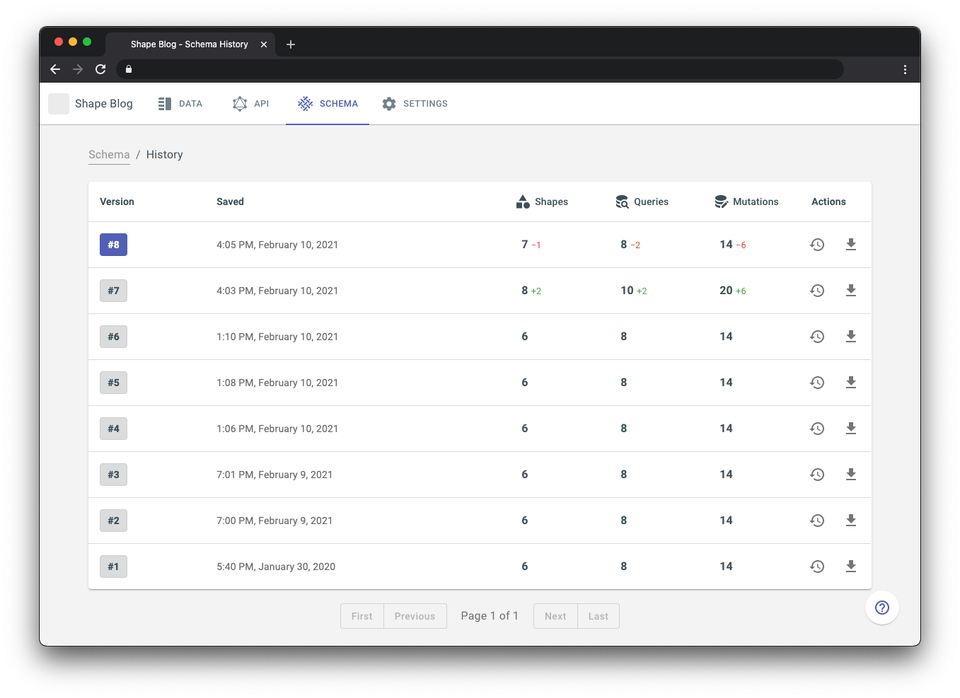
Task: Download version #1 of the schema
Action: tap(851, 566)
